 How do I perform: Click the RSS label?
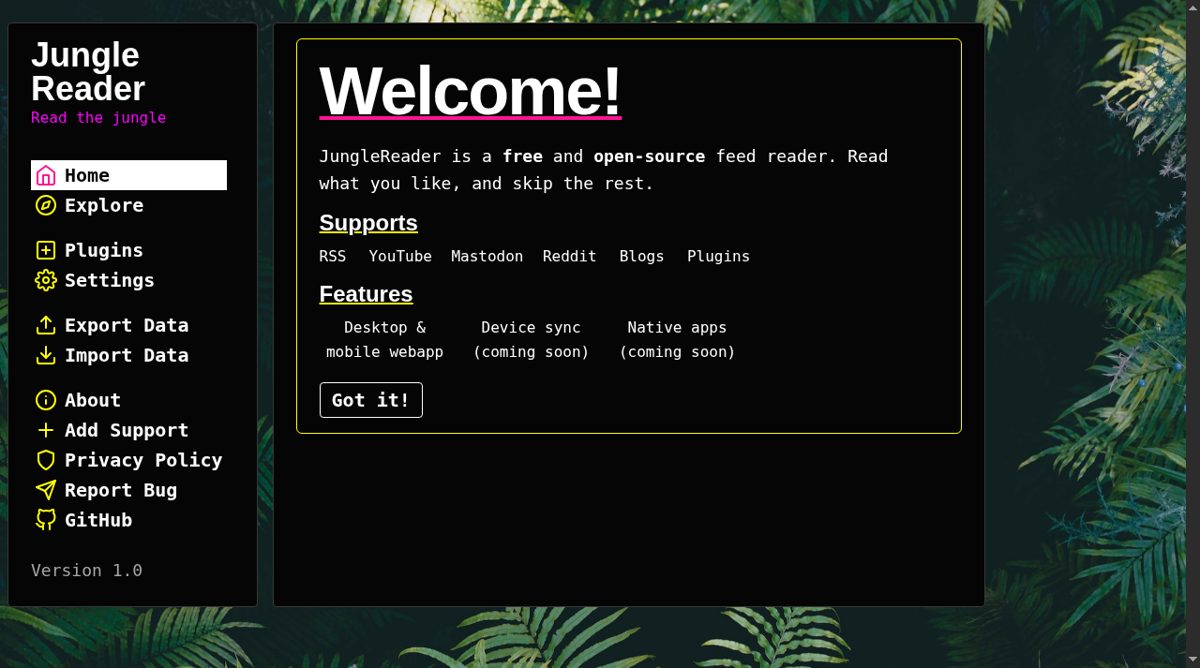coord(333,256)
